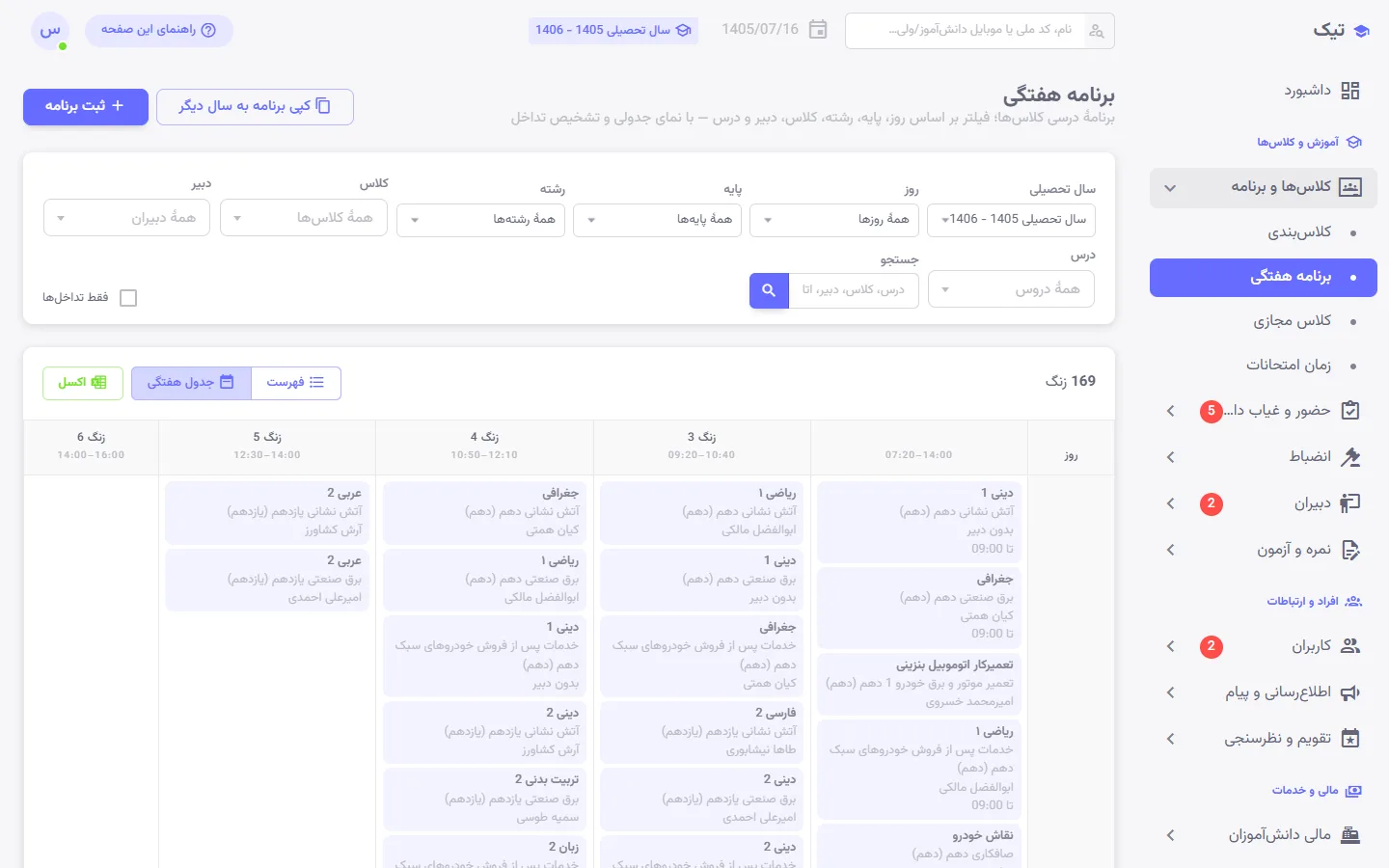This screenshot has height=868, width=1389.
Task: Click the نمره و آزمون document icon
Action: [1350, 550]
